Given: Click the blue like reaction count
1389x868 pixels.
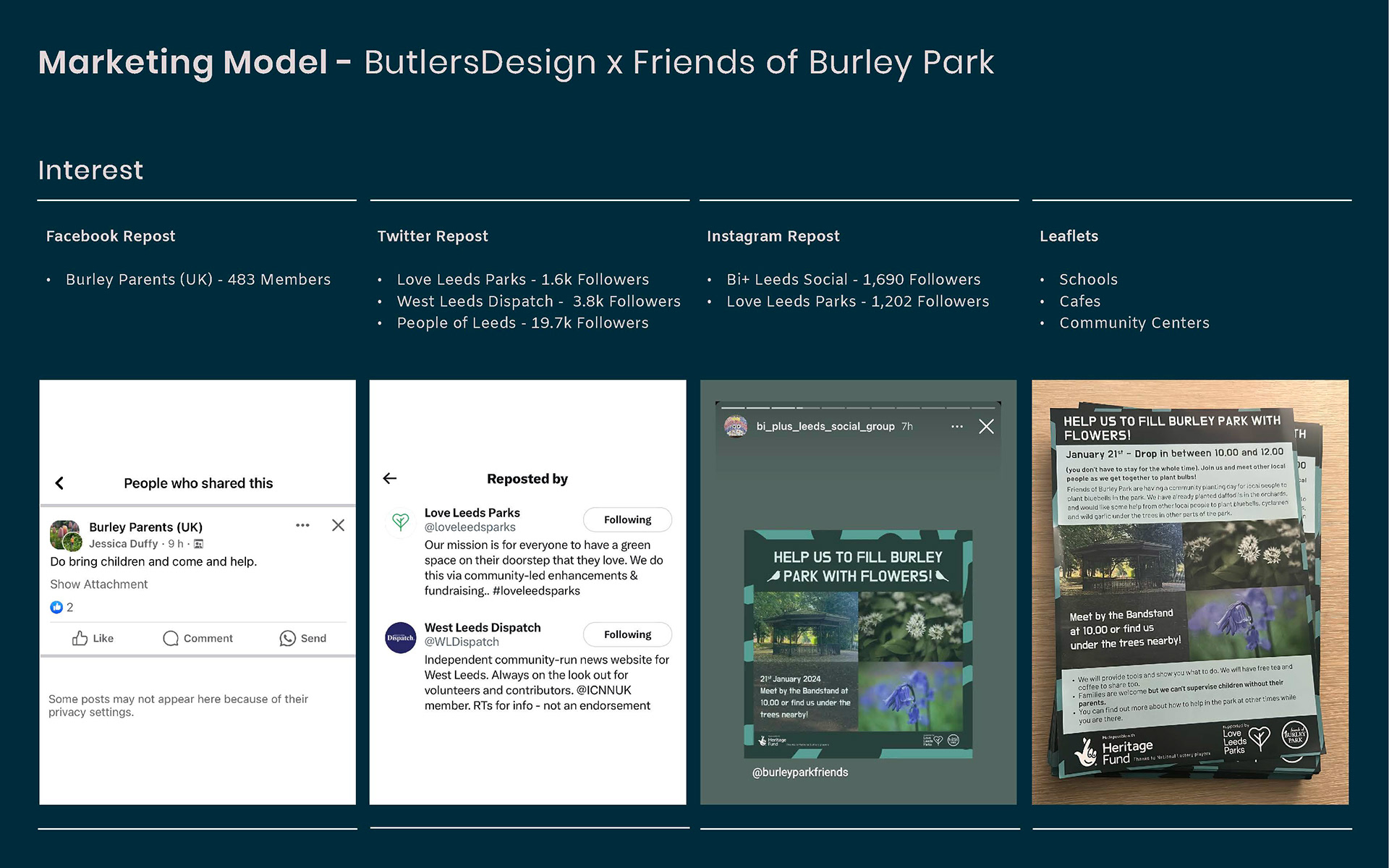Looking at the screenshot, I should 61,607.
